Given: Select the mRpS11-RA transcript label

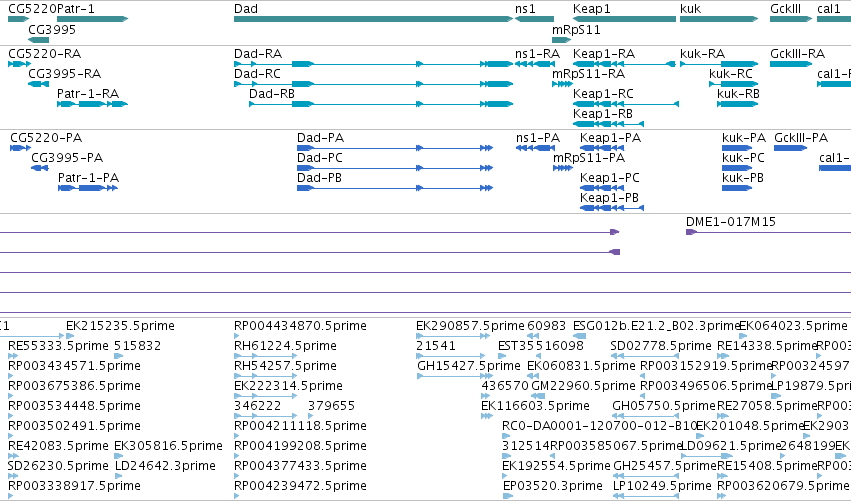Looking at the screenshot, I should [x=588, y=73].
